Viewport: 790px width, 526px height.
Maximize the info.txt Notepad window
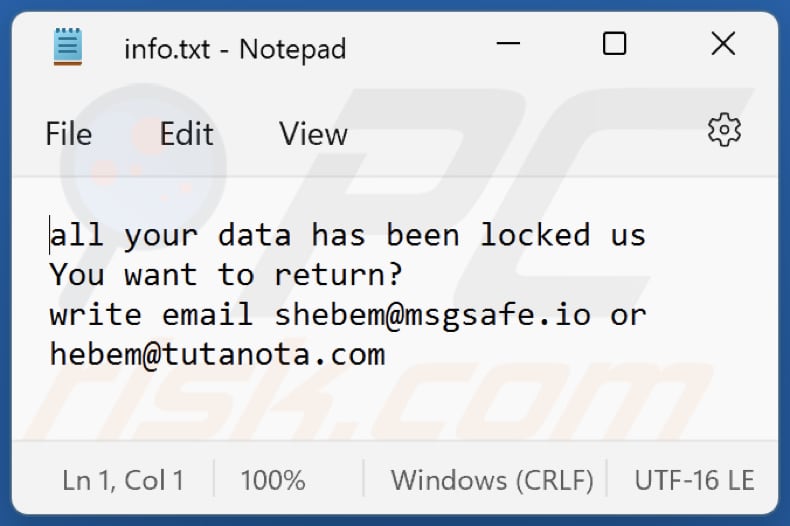[614, 44]
